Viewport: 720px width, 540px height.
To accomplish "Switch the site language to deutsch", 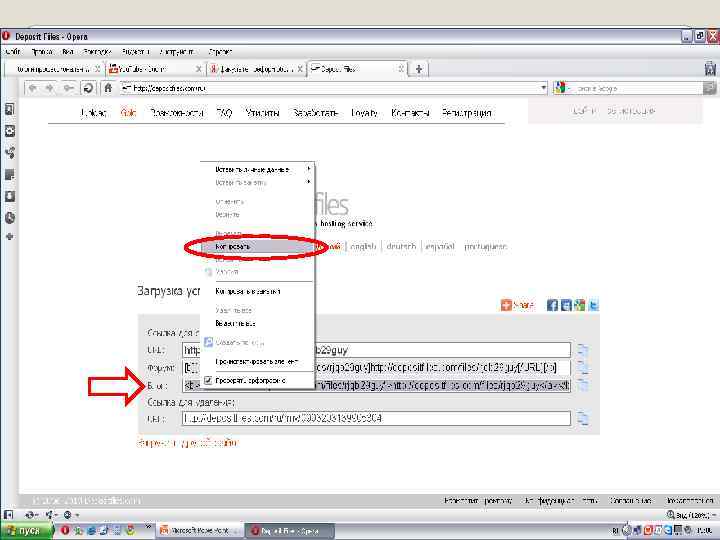I will click(x=401, y=247).
